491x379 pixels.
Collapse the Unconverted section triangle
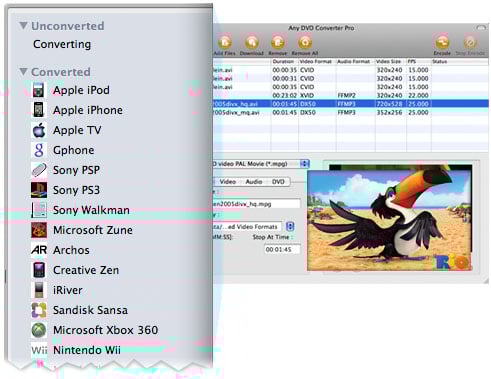23,26
